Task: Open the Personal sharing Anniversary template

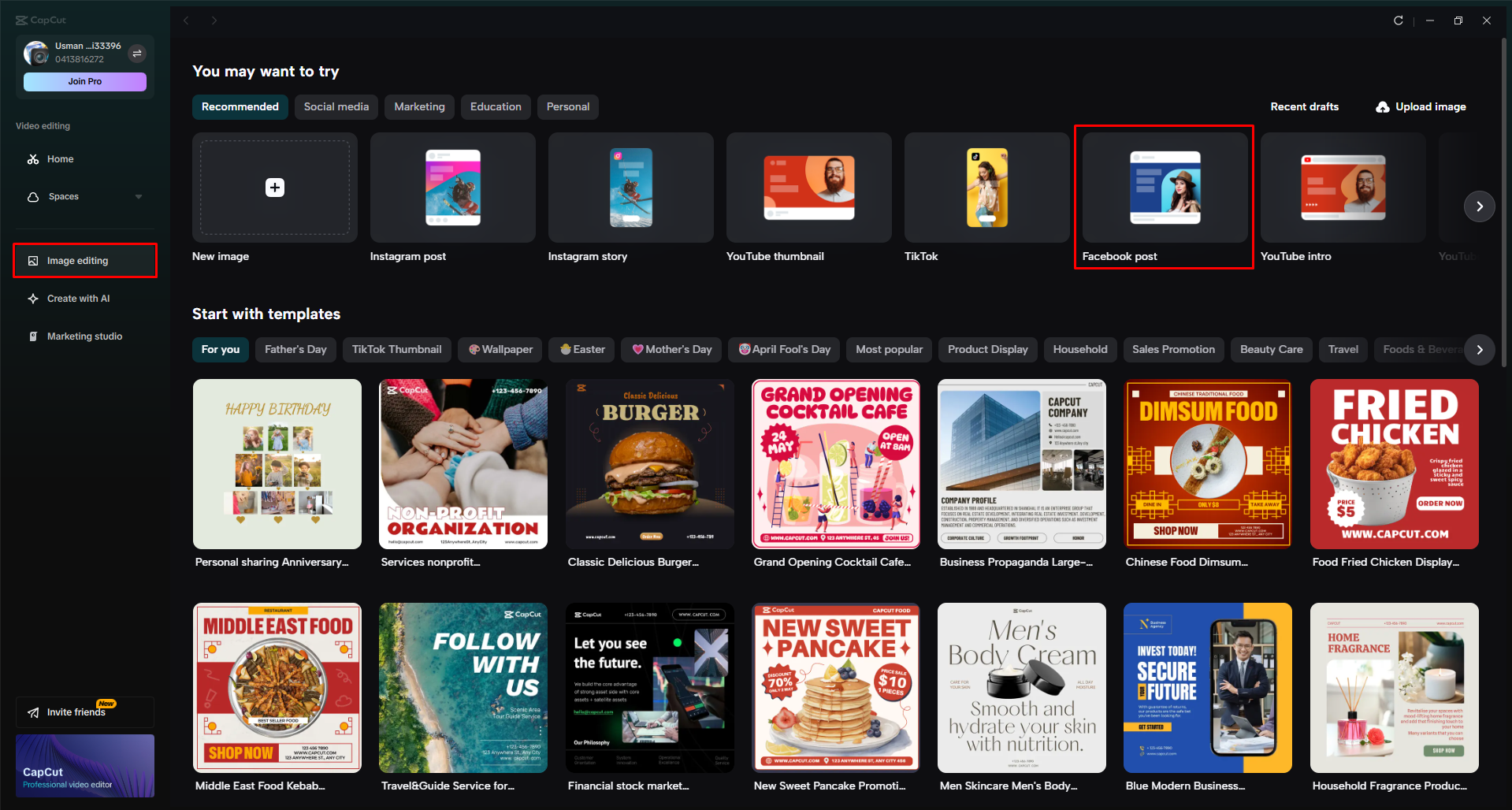Action: tap(277, 464)
